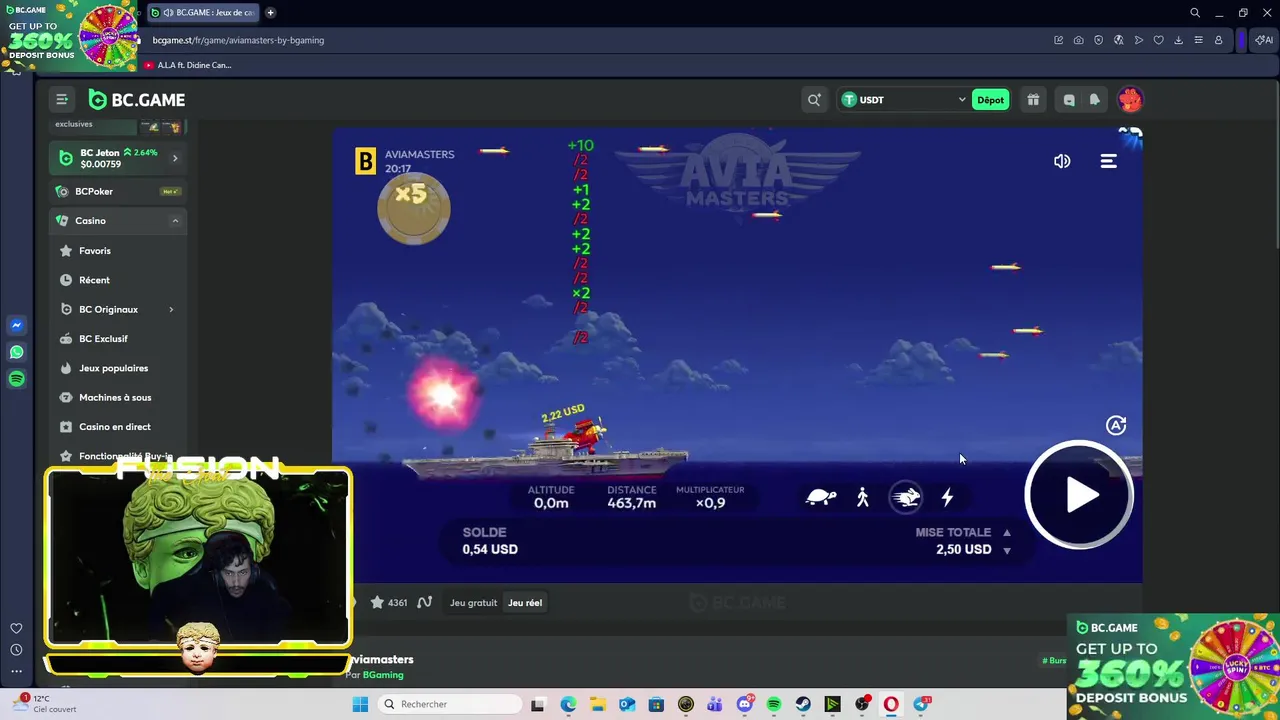
Task: Click the browser heart bookmark icon
Action: point(1158,40)
